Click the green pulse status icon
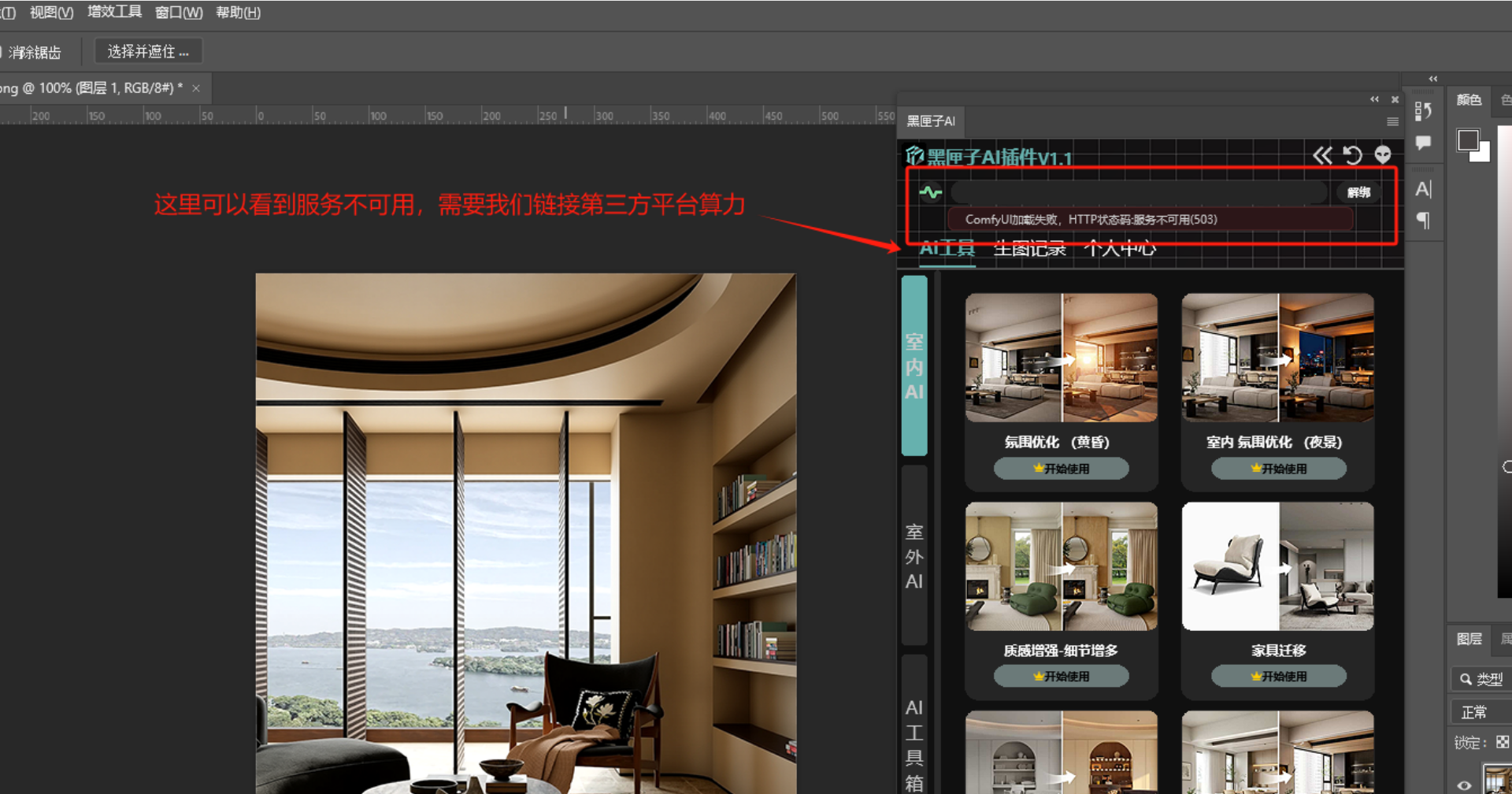1512x794 pixels. click(x=930, y=192)
